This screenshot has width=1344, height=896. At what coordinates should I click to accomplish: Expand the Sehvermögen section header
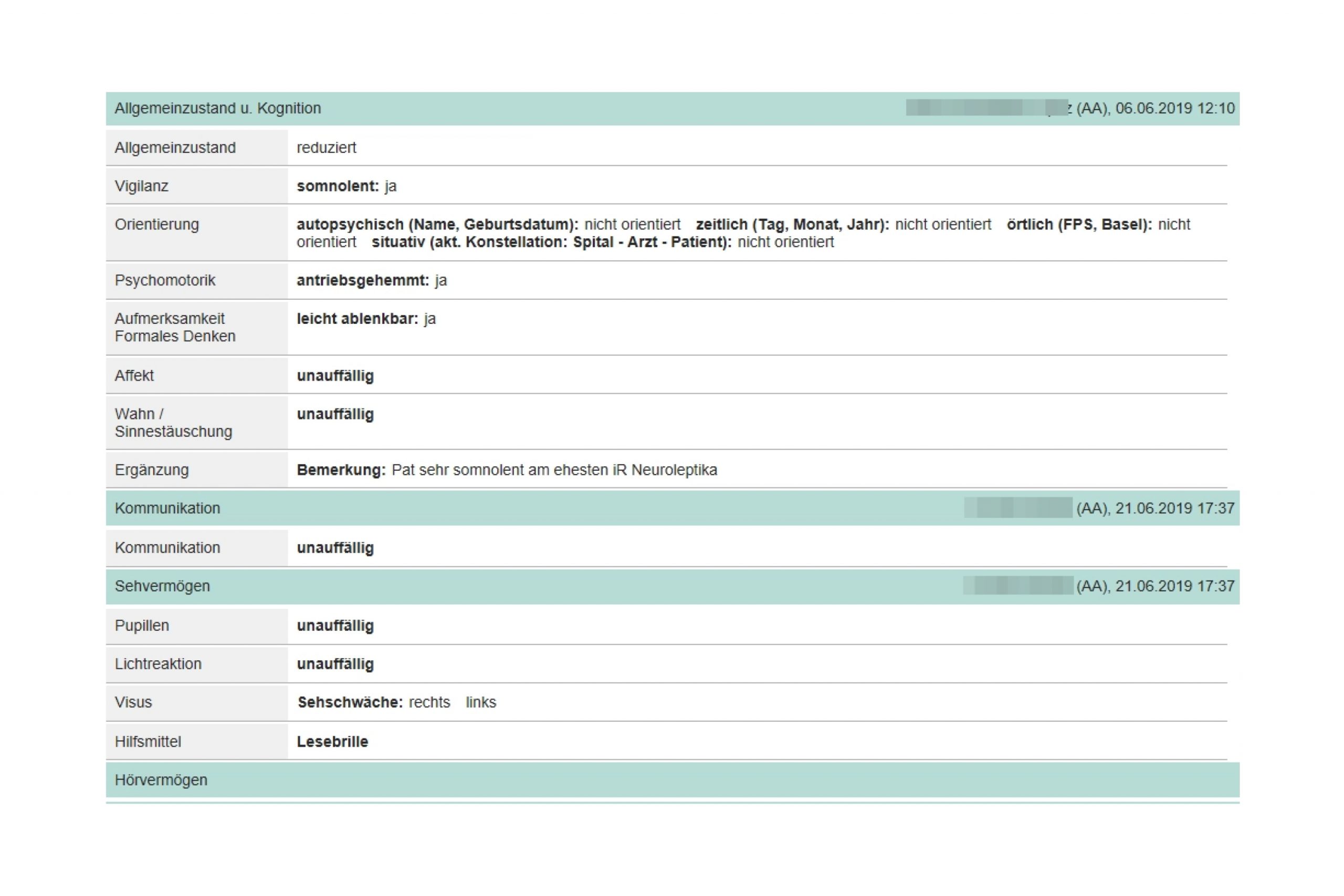[162, 586]
